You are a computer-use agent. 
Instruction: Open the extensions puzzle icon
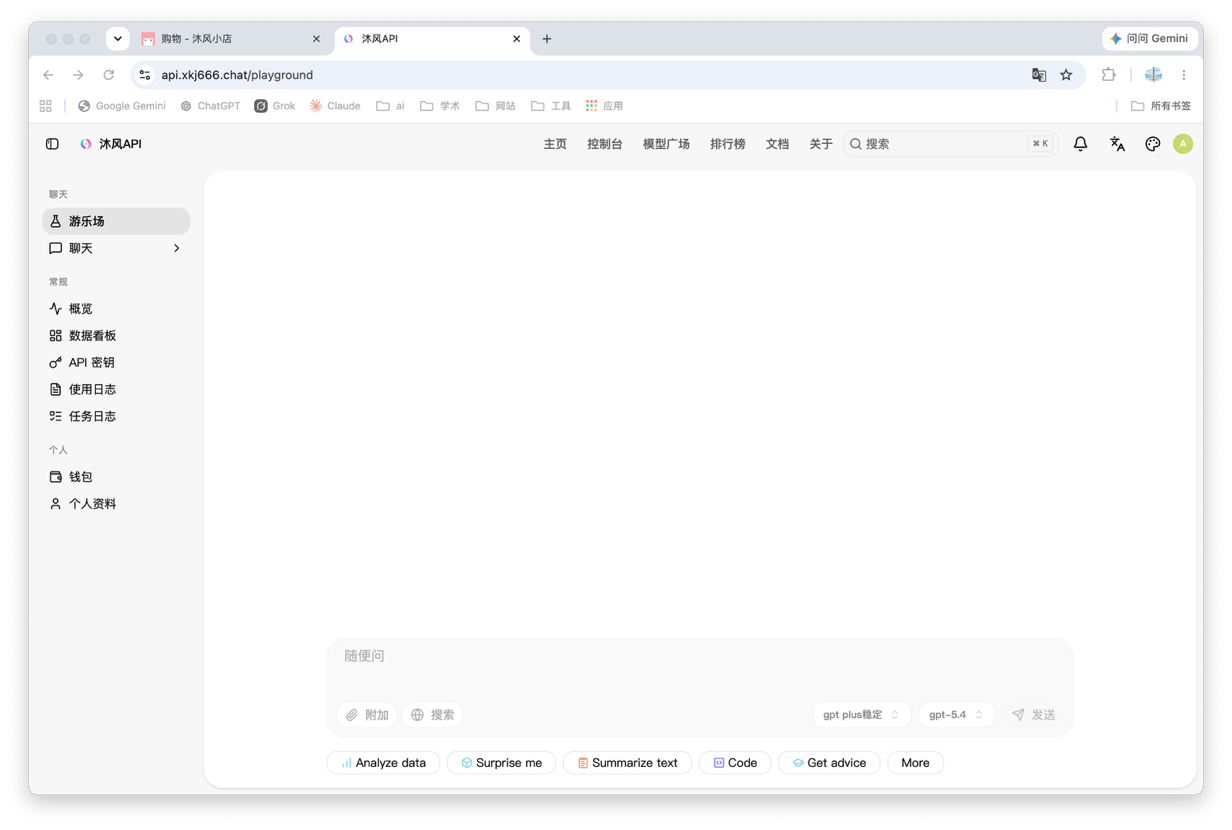1108,75
